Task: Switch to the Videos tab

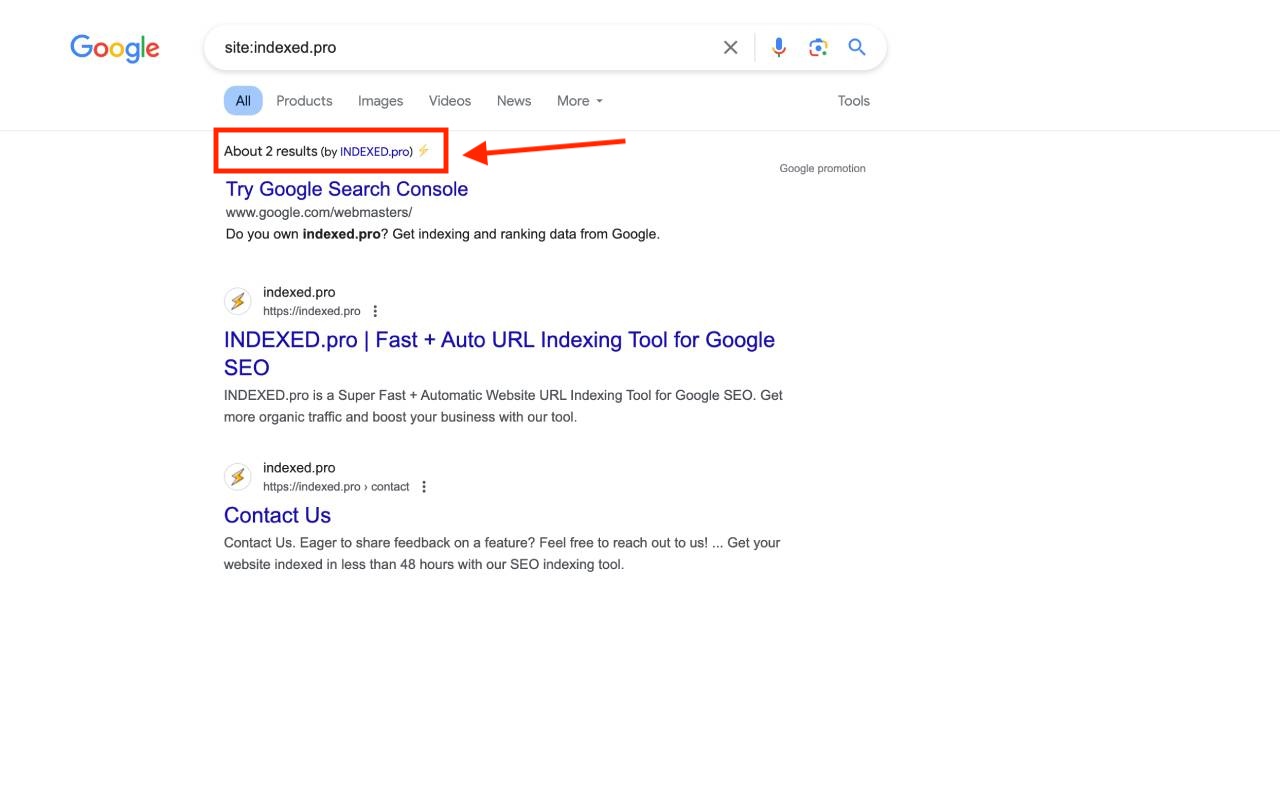Action: [x=450, y=101]
